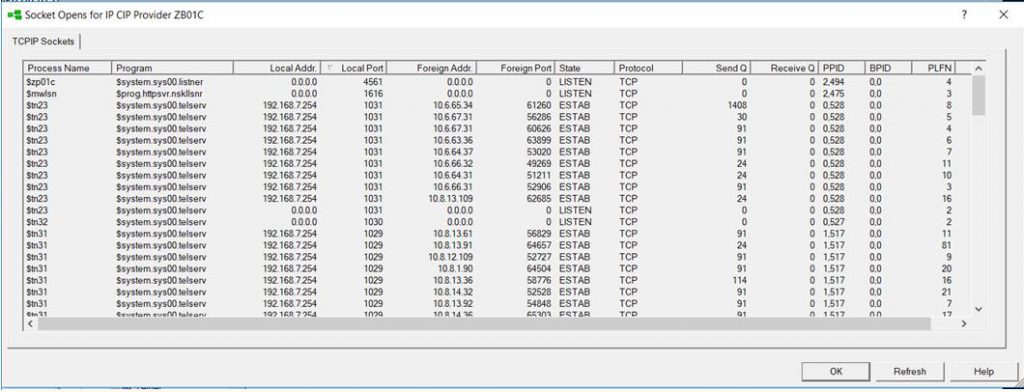Select the $zp01c process row
The image size is (1024, 392).
(497, 82)
